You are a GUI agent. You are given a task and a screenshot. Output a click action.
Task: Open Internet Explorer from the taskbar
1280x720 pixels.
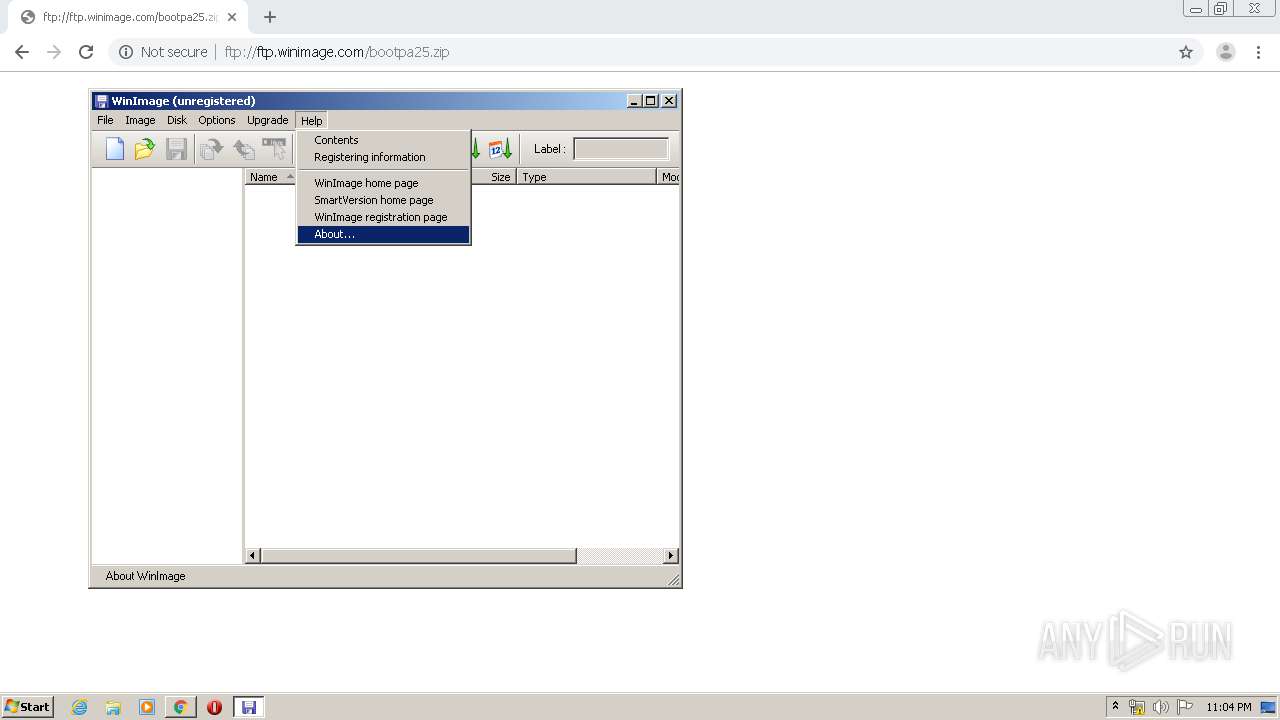(x=80, y=707)
